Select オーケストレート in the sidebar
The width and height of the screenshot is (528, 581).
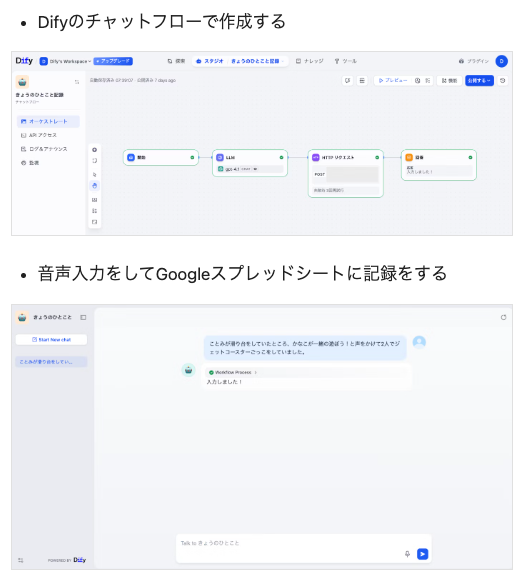point(48,122)
